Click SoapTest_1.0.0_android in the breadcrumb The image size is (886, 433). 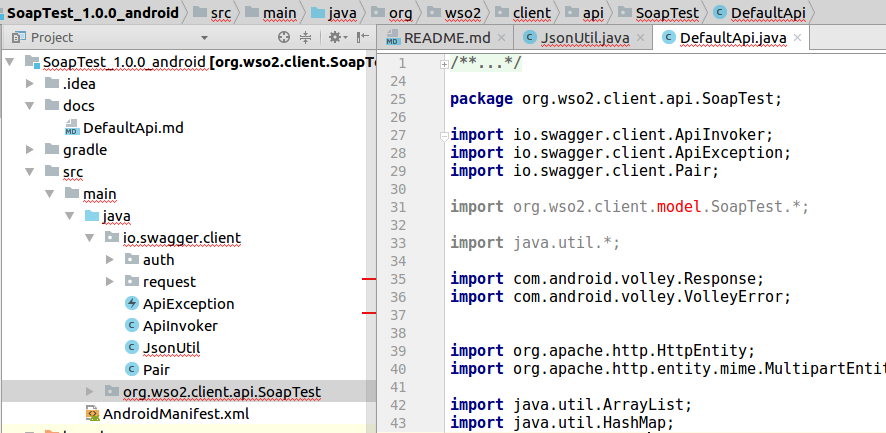[x=93, y=13]
